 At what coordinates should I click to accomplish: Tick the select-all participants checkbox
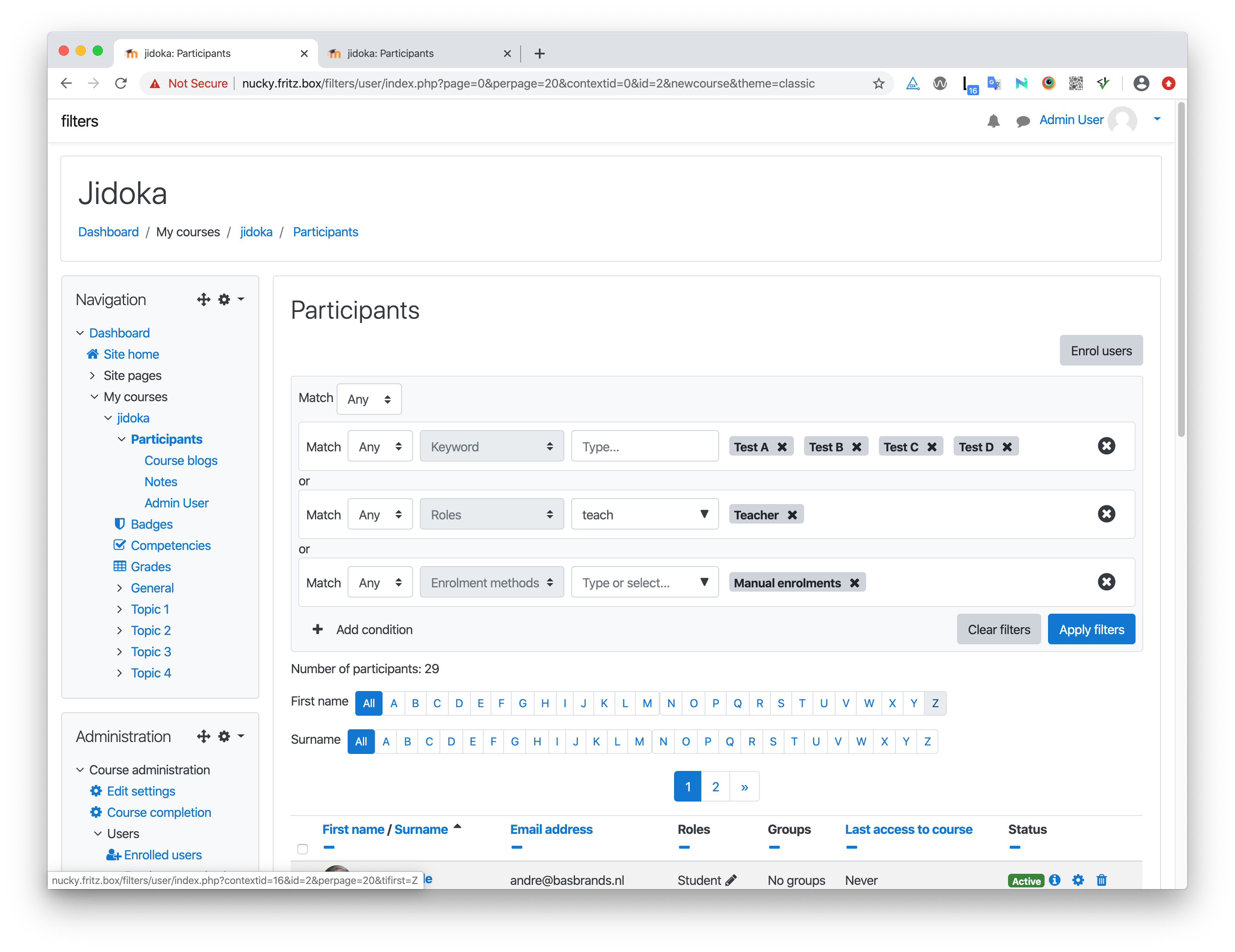tap(303, 848)
